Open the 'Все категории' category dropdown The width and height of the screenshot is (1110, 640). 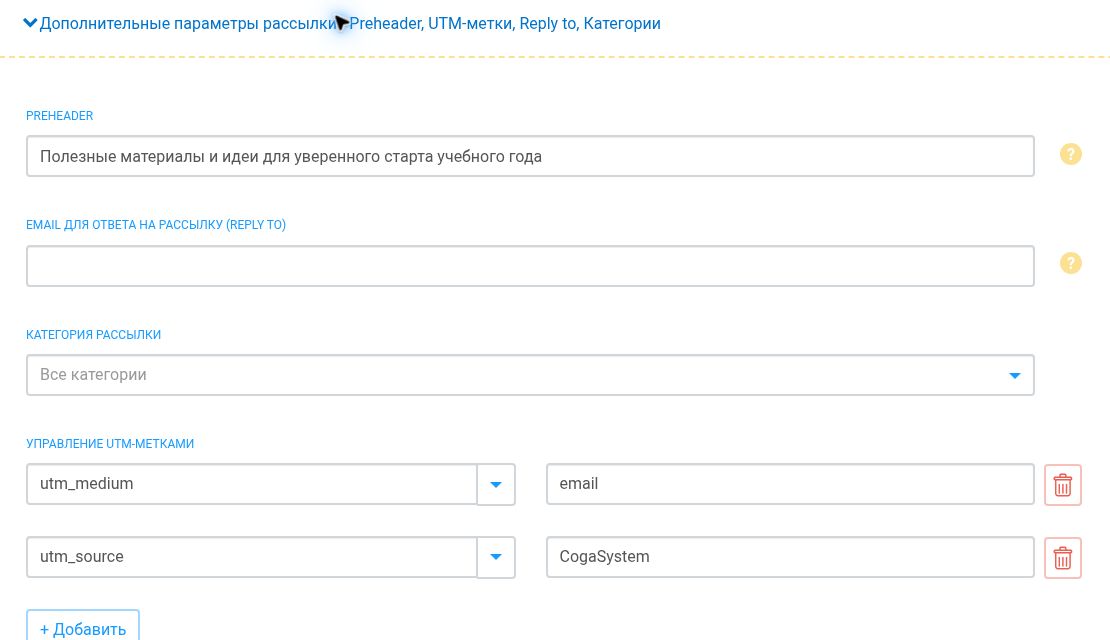coord(530,375)
